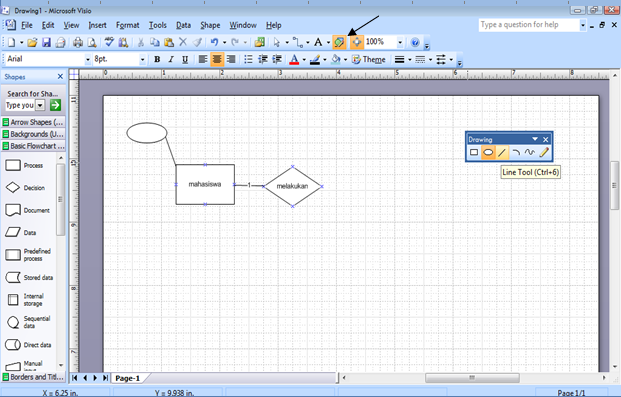Select the Pencil tool in Drawing toolbar

point(544,152)
